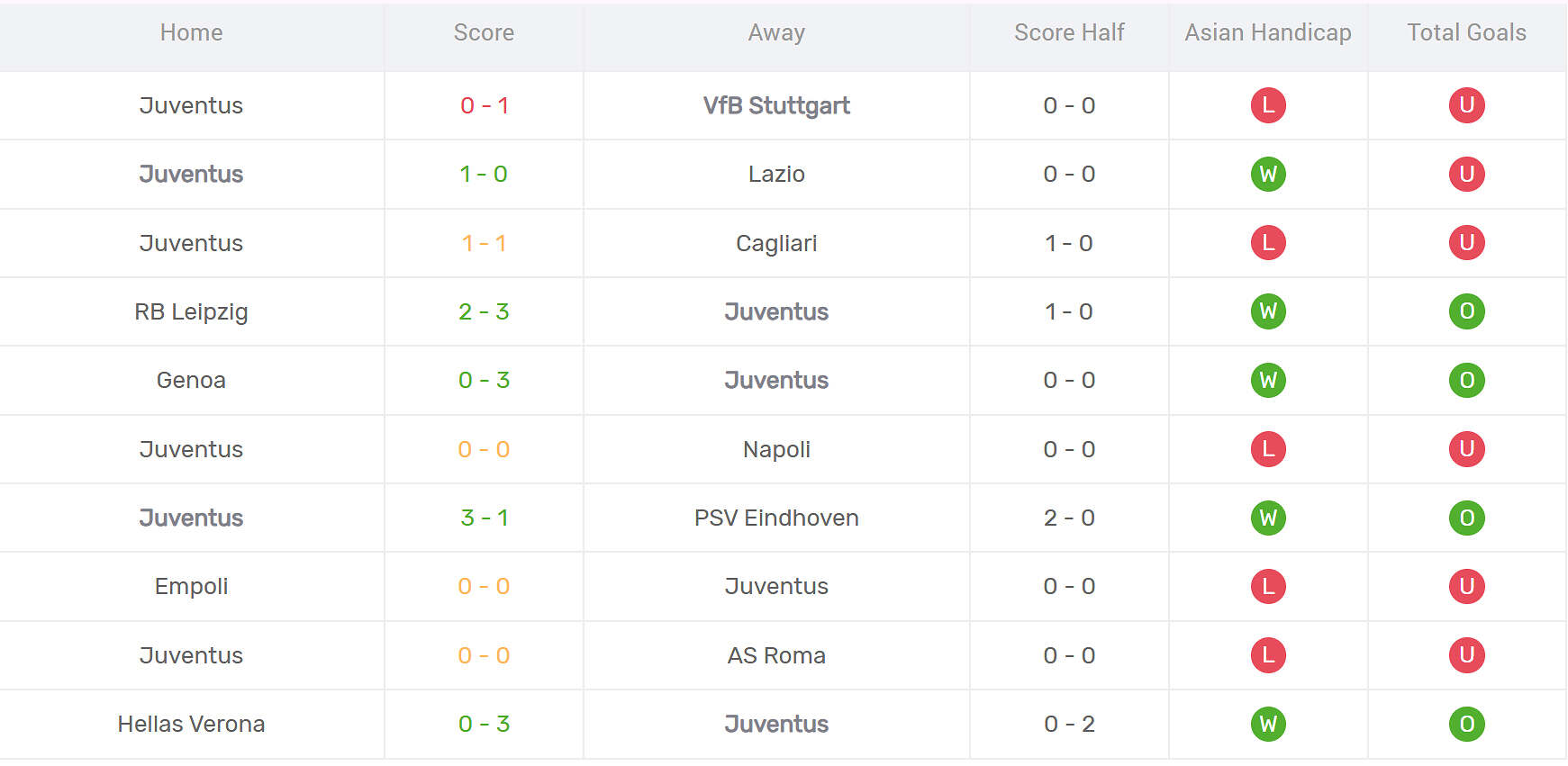Click the 0 - 2 half score for Hellas Verona
Screen dimensions: 1568x766
(x=1069, y=724)
